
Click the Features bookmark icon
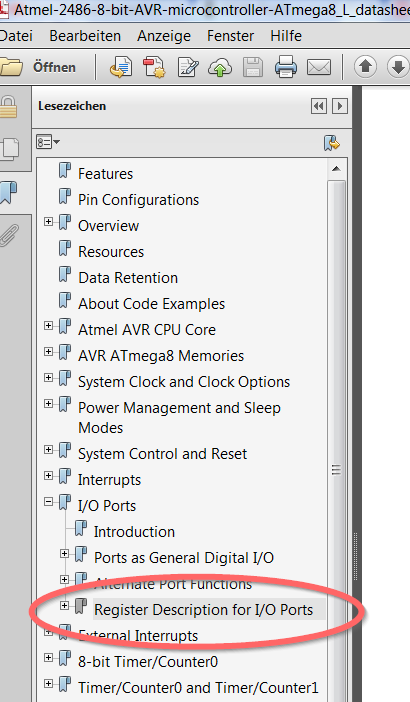click(65, 171)
